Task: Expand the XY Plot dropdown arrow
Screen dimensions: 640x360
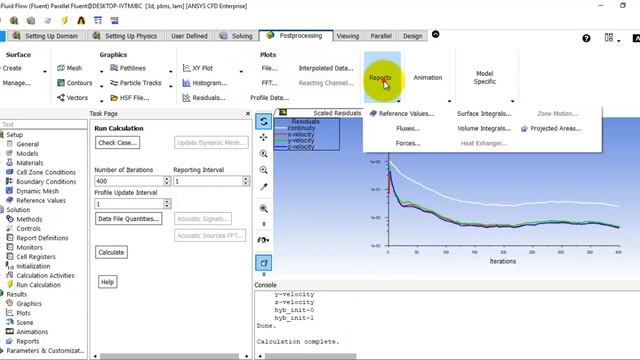Action: point(241,71)
